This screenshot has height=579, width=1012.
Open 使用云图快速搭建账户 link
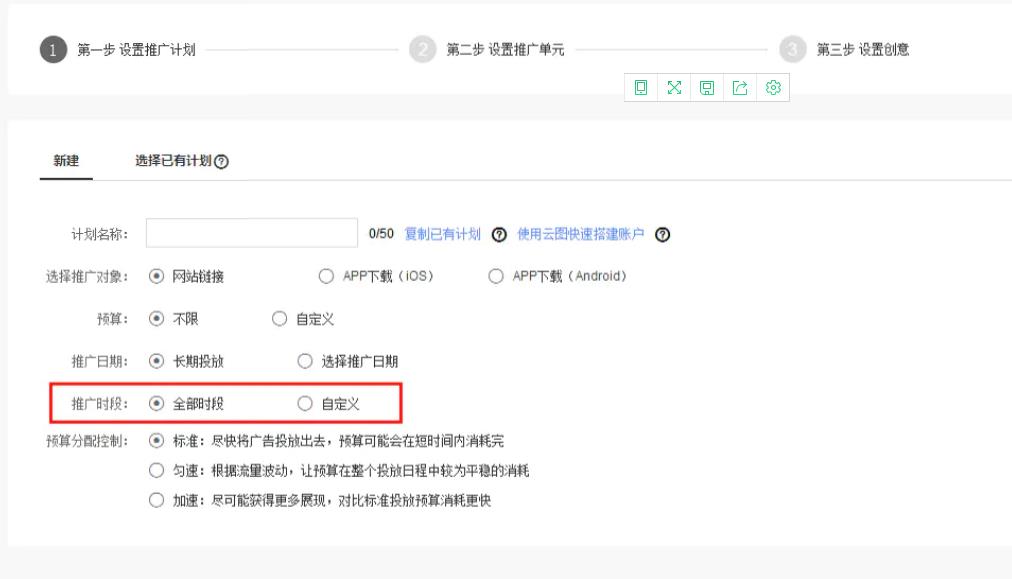(x=580, y=233)
